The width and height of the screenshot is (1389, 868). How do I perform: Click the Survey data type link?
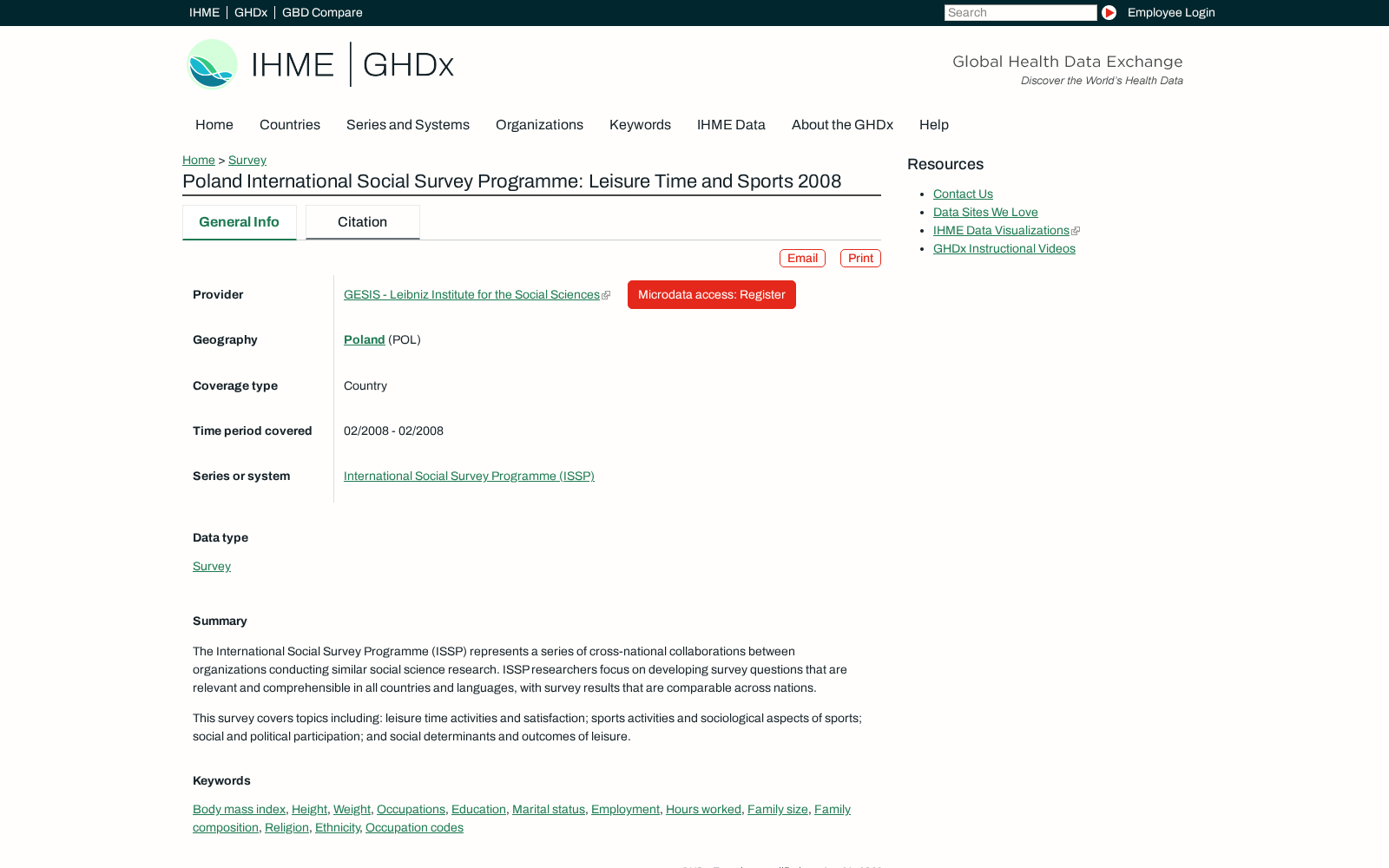click(212, 567)
